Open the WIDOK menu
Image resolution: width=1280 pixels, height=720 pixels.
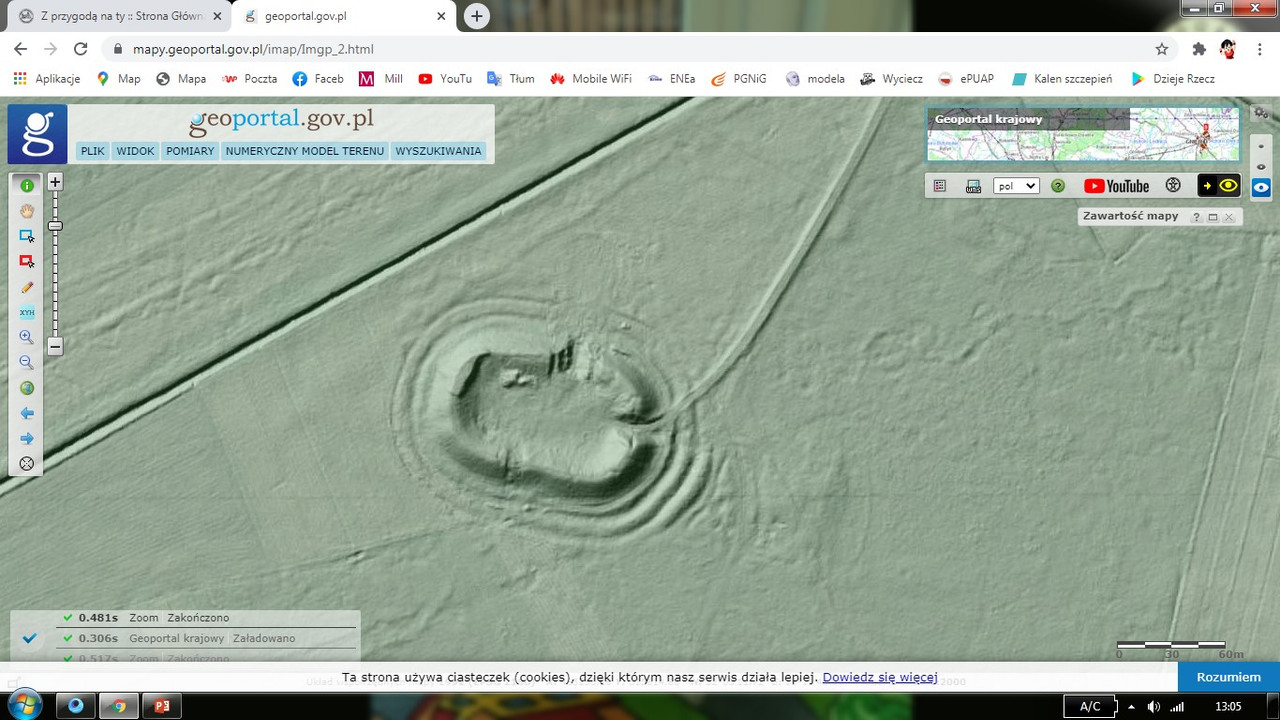click(135, 151)
